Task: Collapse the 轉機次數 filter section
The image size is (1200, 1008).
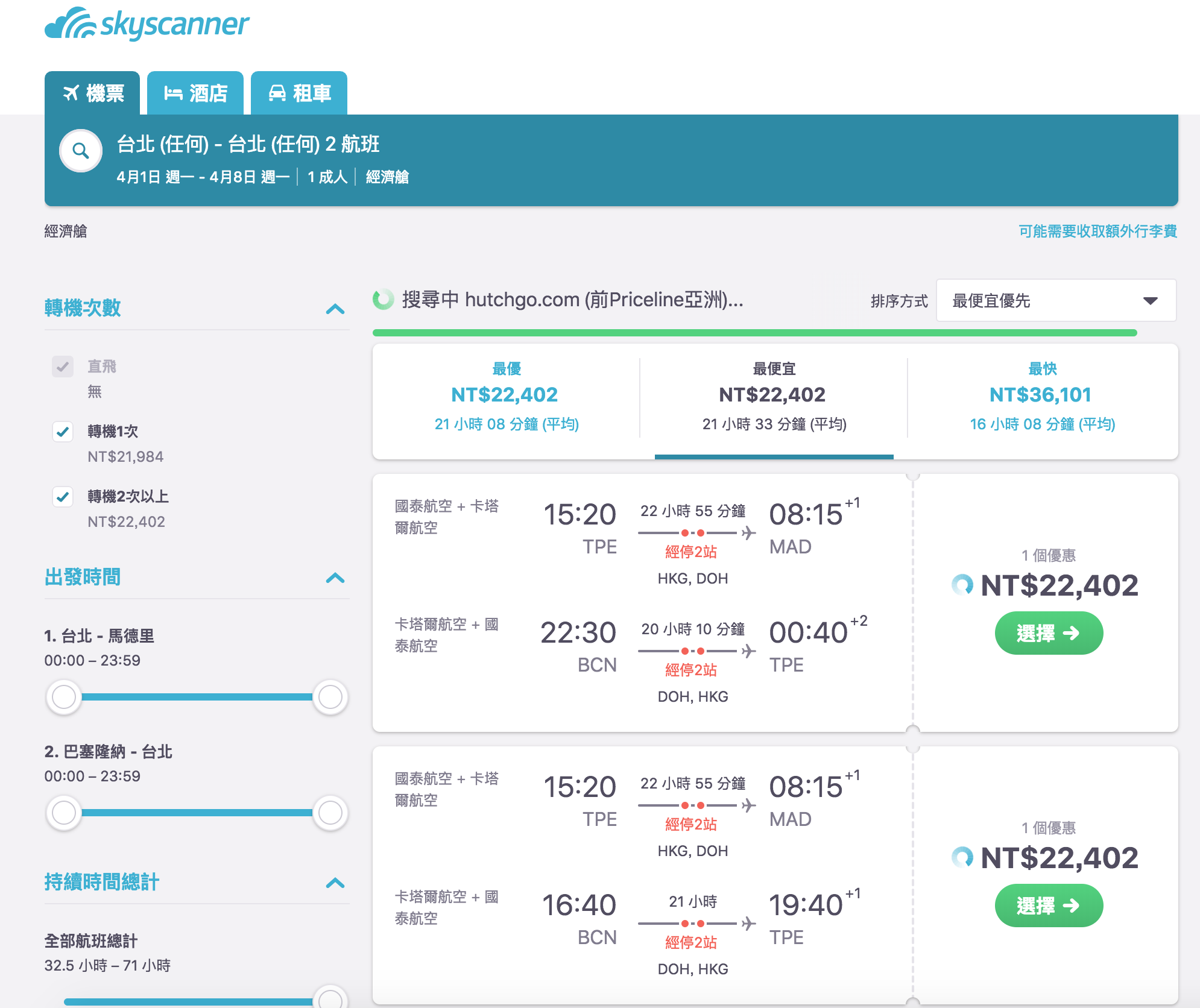Action: pos(335,309)
